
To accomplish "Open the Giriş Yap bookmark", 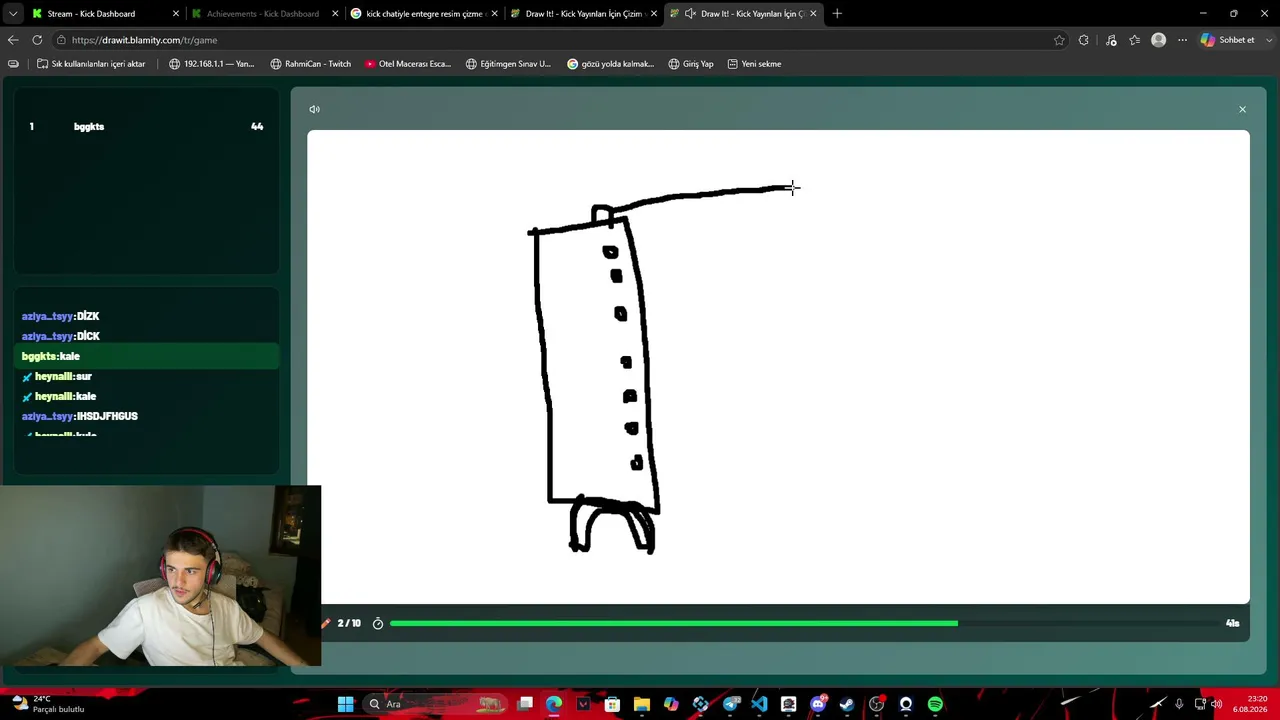I will (x=691, y=64).
